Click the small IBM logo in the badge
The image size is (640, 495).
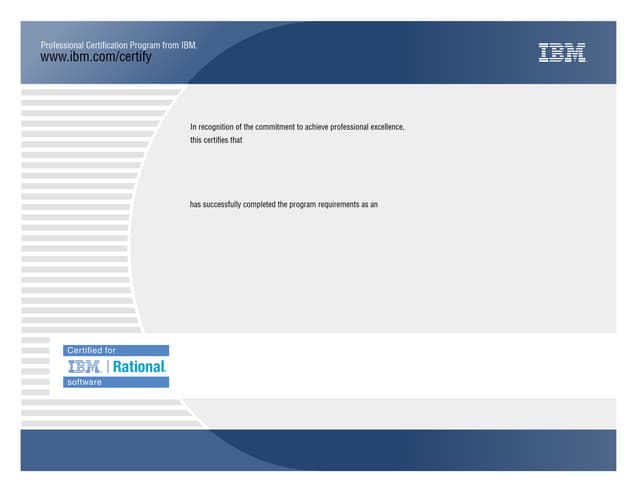pyautogui.click(x=86, y=367)
